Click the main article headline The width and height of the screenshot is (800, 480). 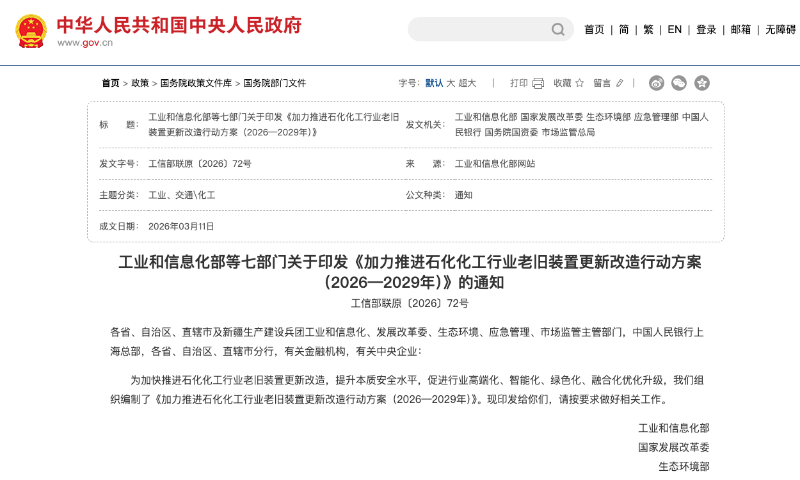click(410, 272)
